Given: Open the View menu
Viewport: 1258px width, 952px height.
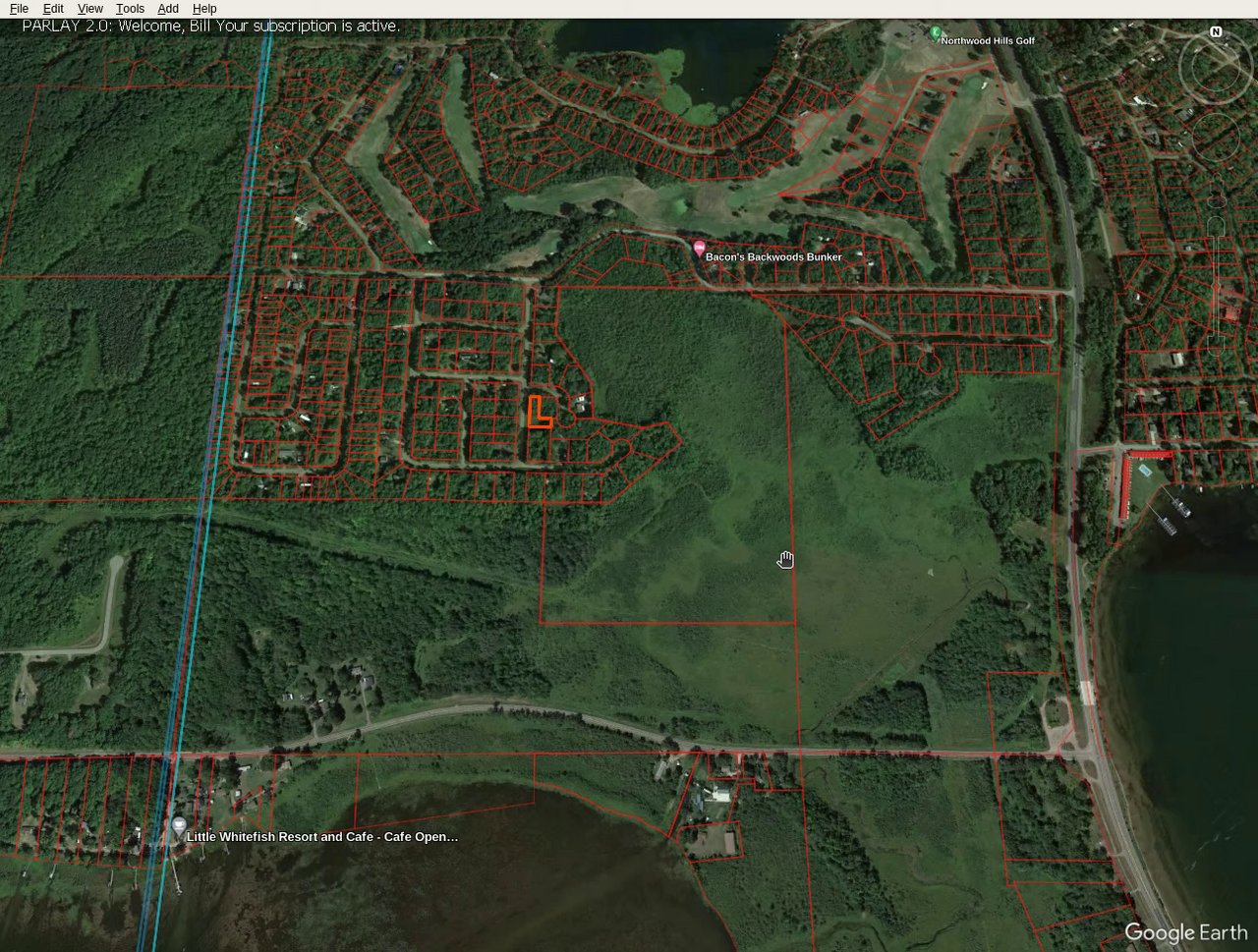Looking at the screenshot, I should coord(89,9).
